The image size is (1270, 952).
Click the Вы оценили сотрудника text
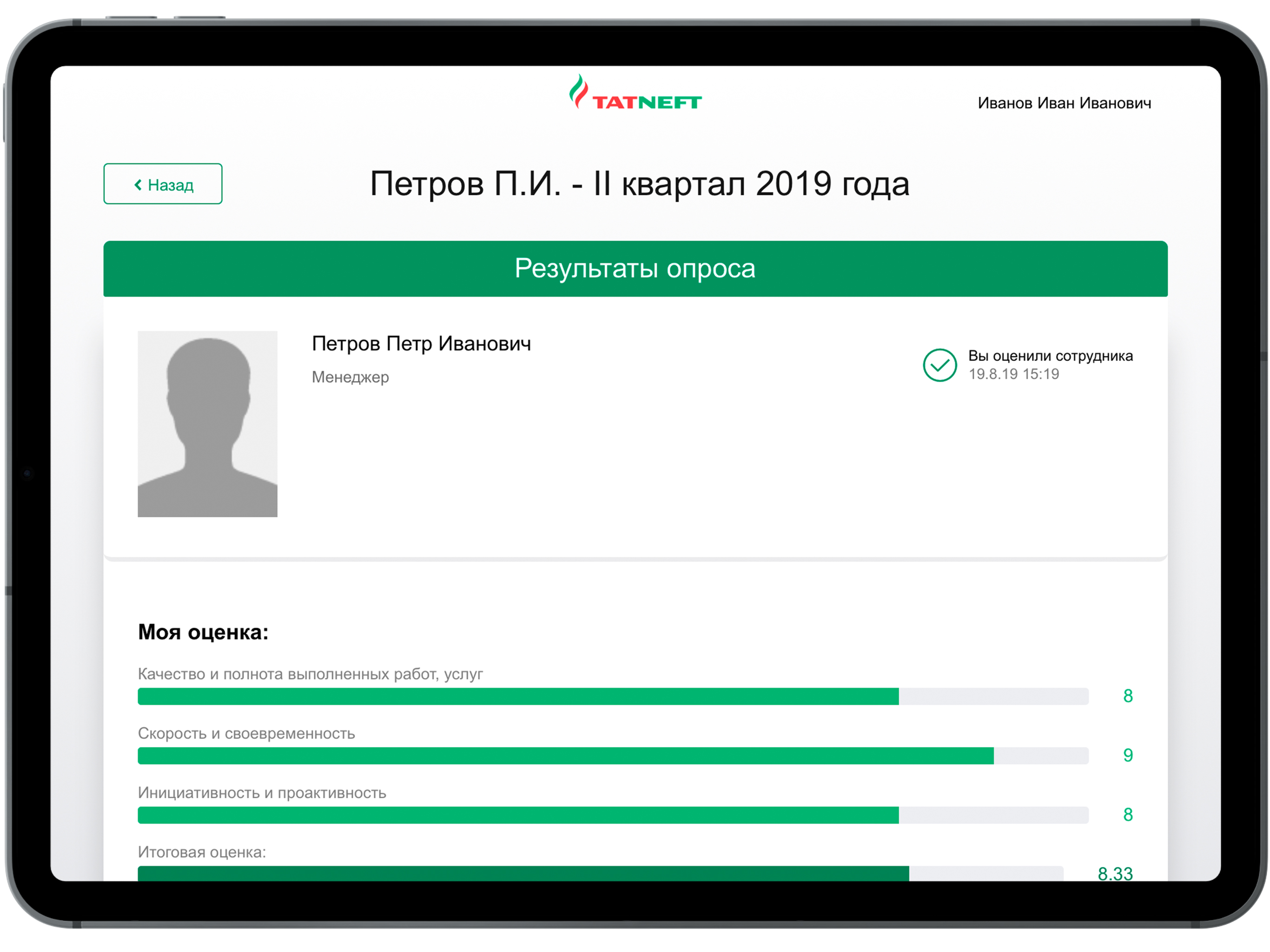click(1050, 356)
